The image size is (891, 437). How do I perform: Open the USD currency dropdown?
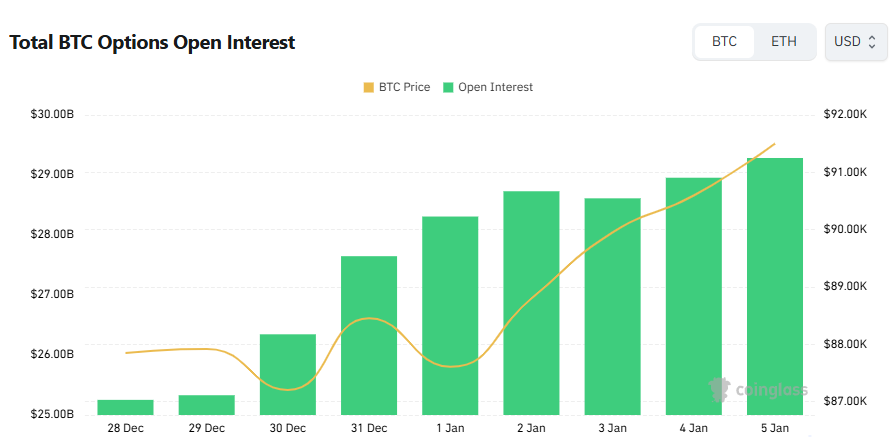854,42
